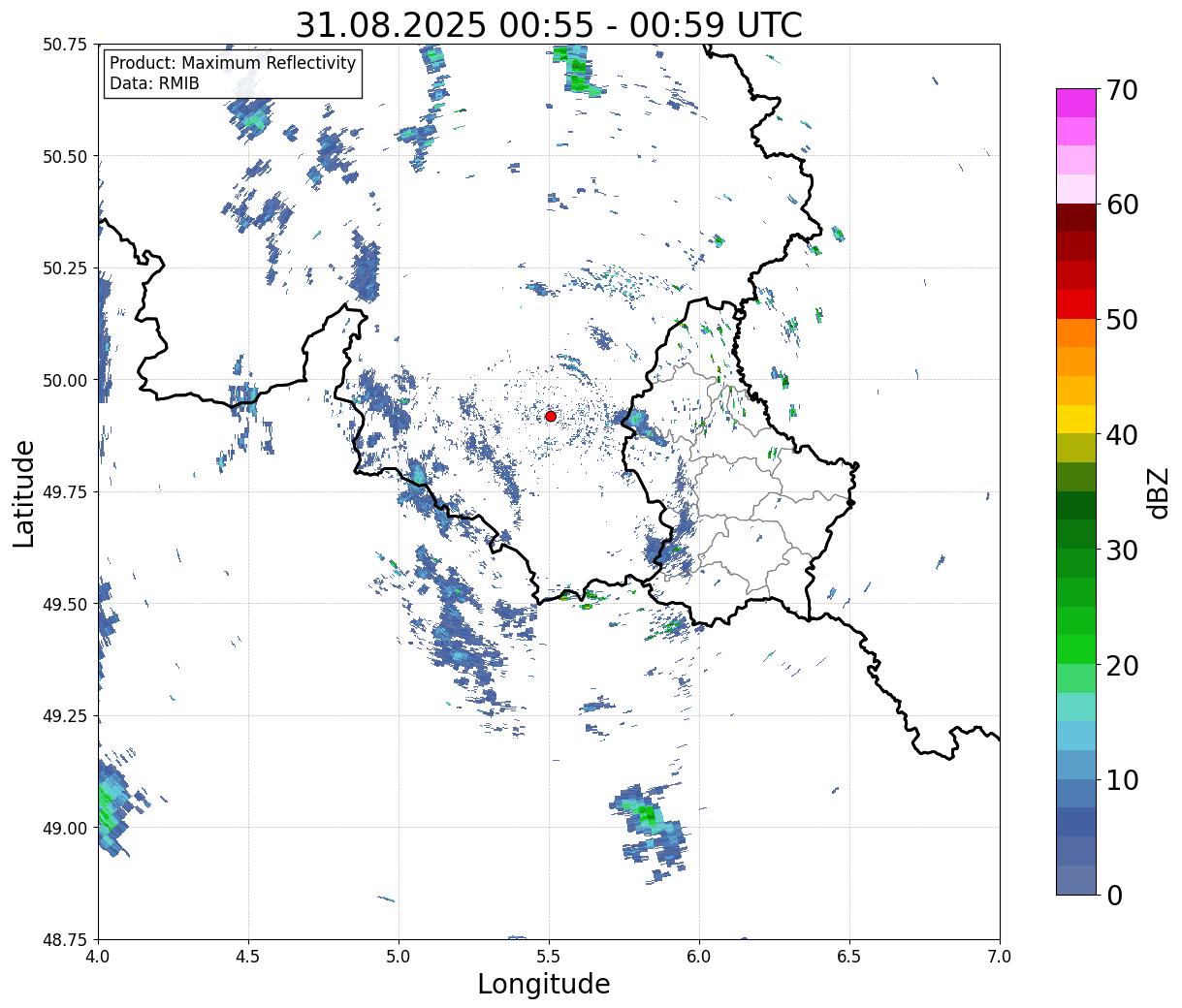Click the 30 tick label on colorbar
This screenshot has height=1008, width=1182.
point(1121,551)
